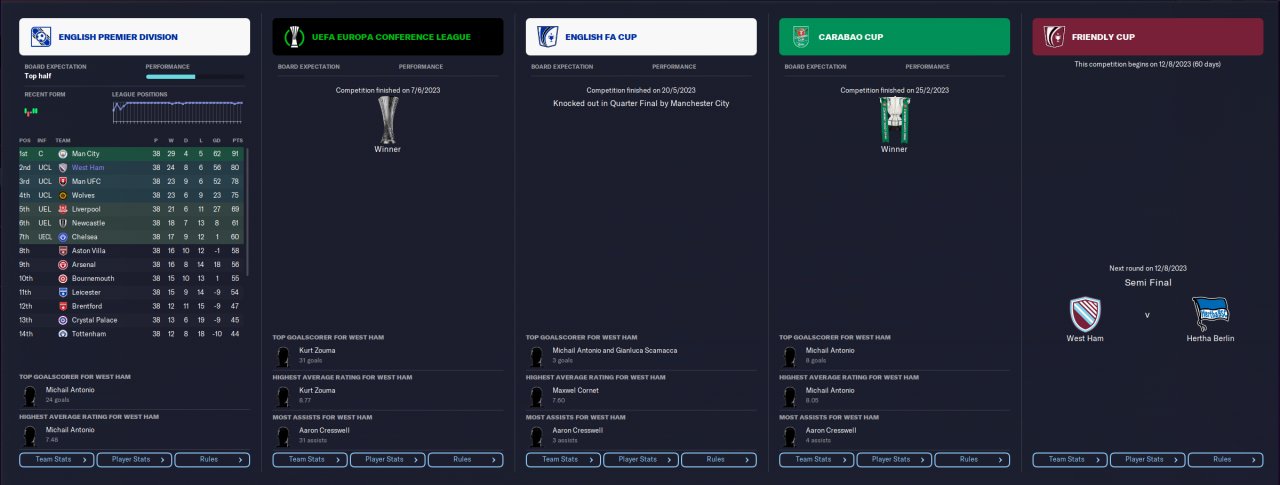Open the Friendly Cup header card
This screenshot has width=1280, height=485.
(1148, 37)
